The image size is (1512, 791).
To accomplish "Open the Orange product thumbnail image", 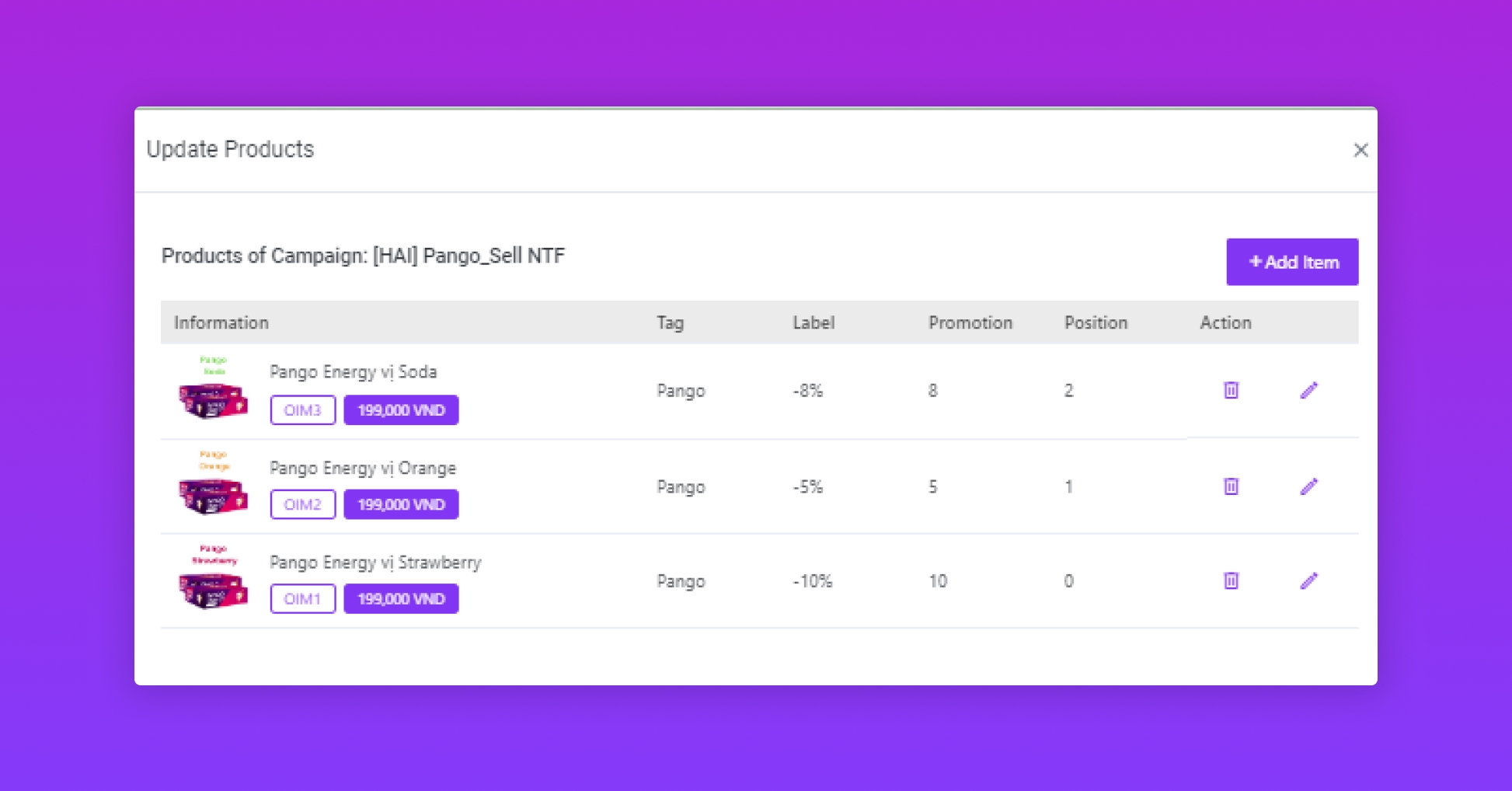I will pyautogui.click(x=213, y=485).
